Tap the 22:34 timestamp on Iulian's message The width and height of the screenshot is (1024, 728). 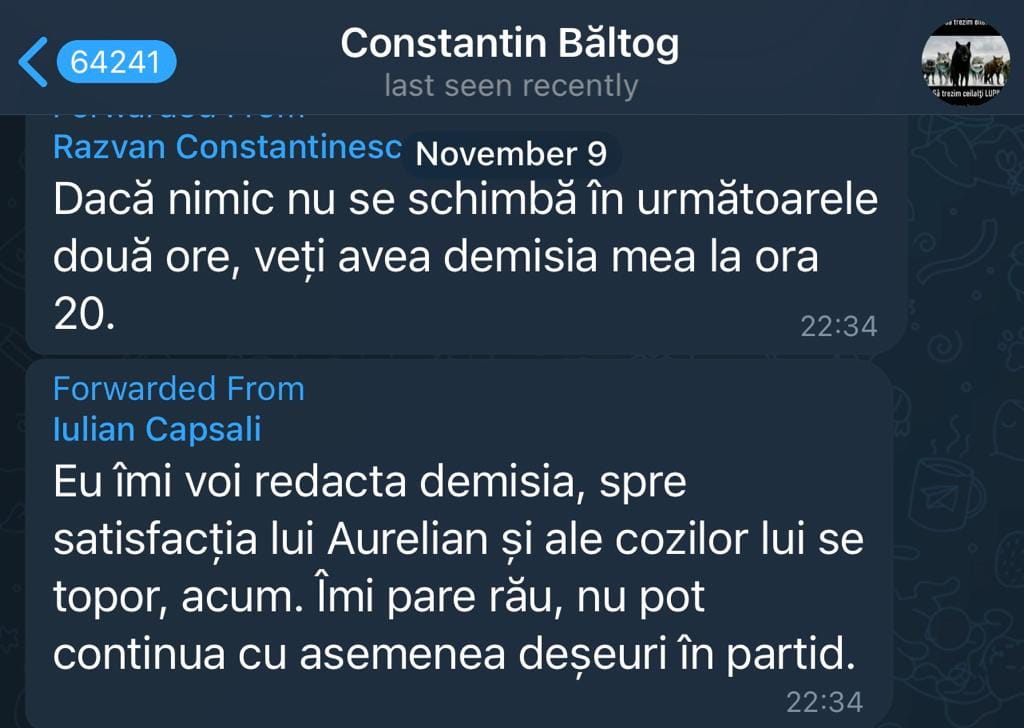[x=824, y=702]
